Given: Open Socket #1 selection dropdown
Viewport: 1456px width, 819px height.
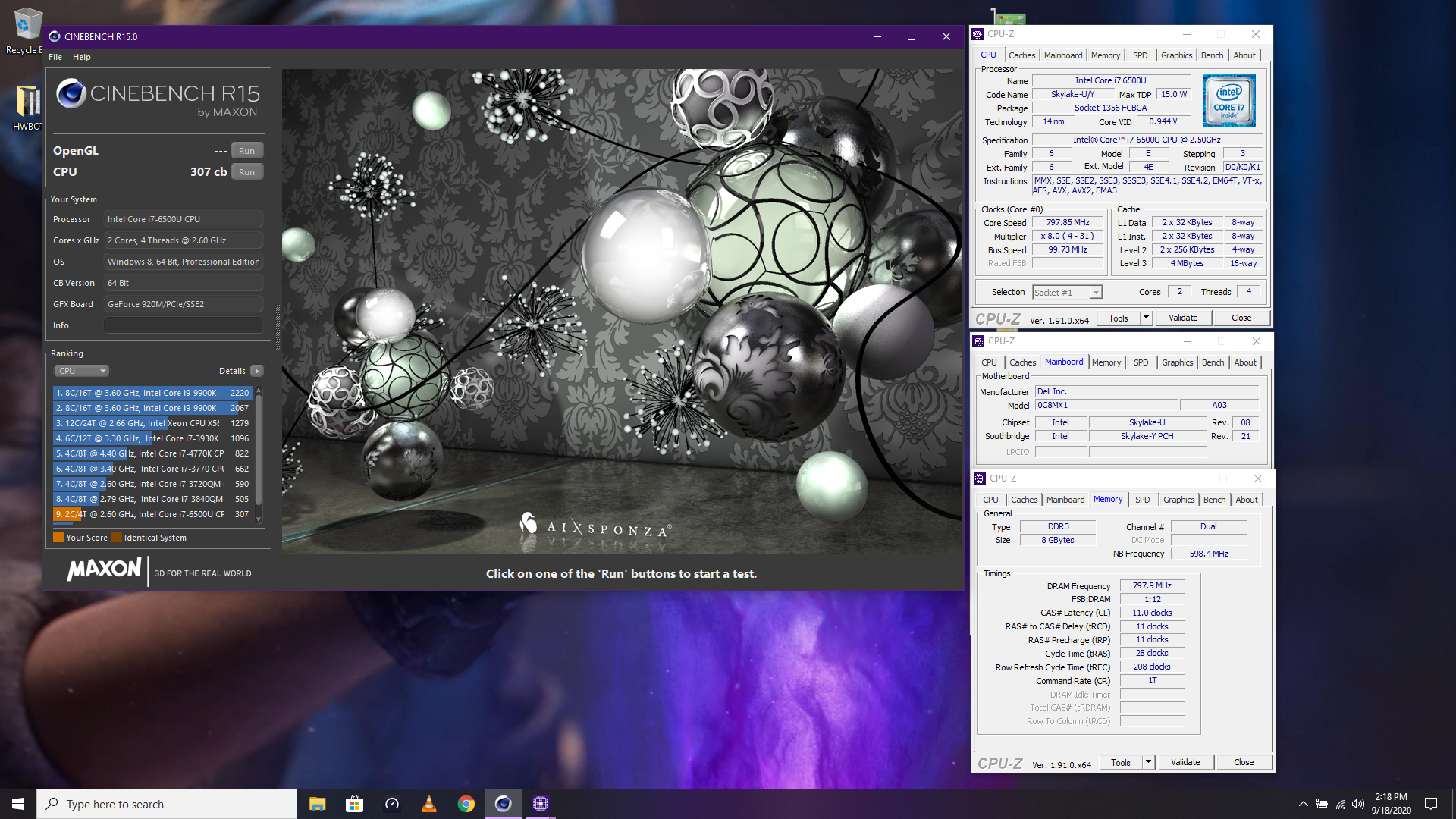Looking at the screenshot, I should tap(1067, 293).
